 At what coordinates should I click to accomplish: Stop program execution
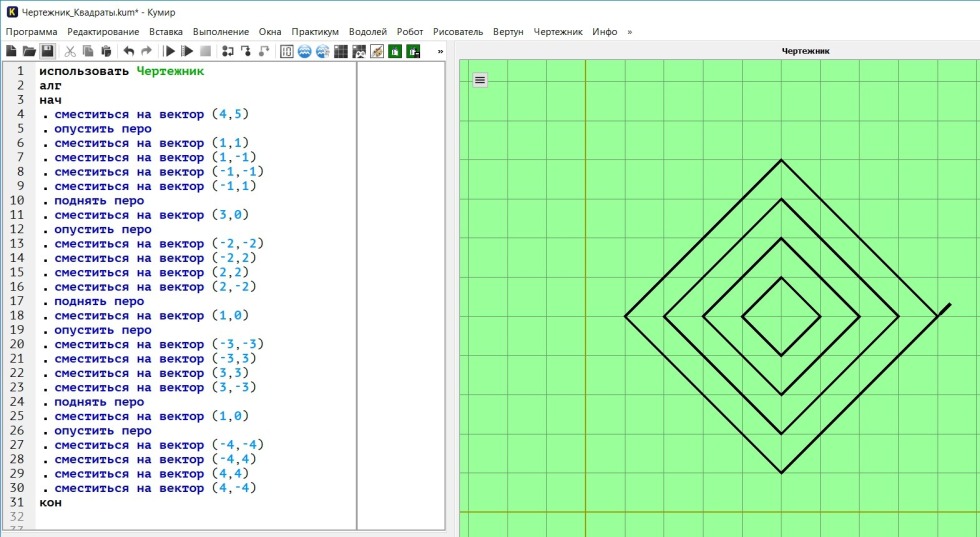tap(205, 51)
